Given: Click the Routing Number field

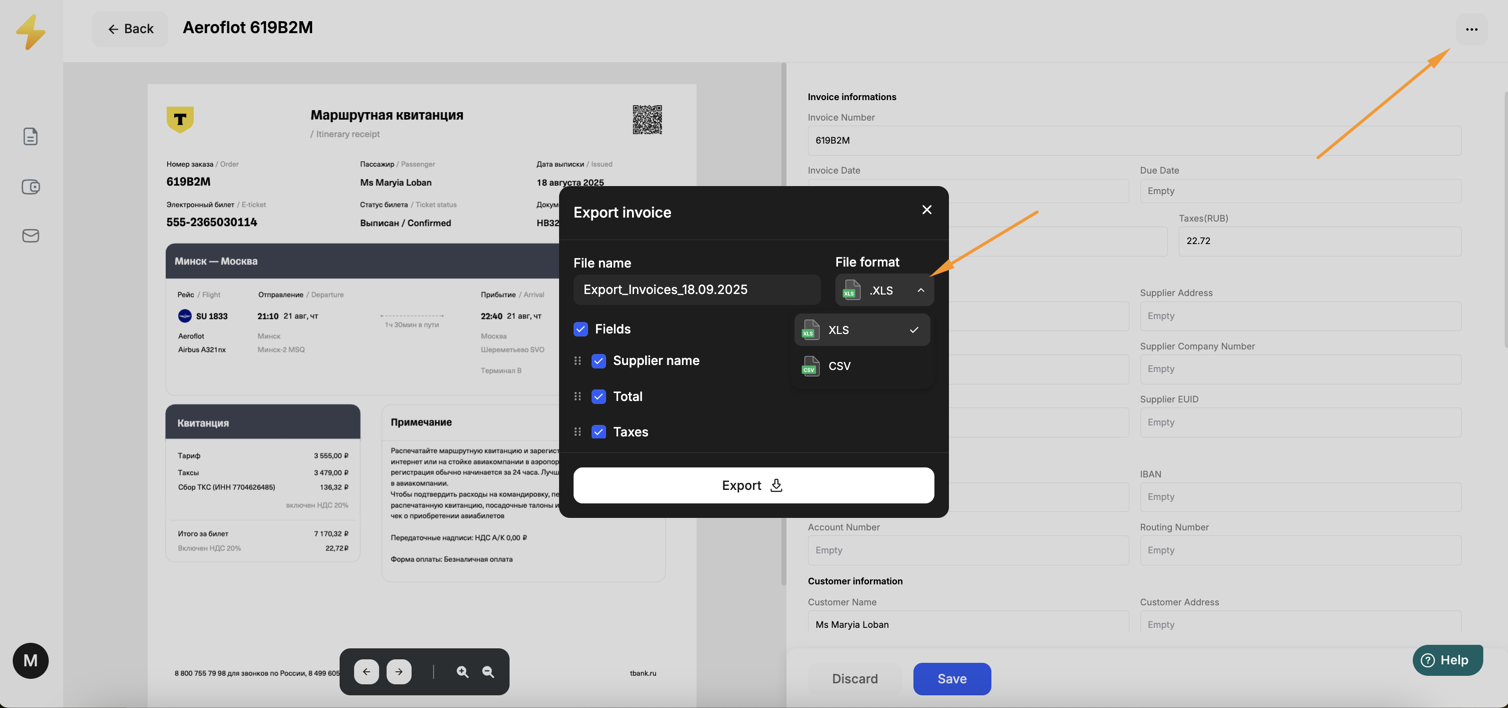Looking at the screenshot, I should coord(1300,550).
